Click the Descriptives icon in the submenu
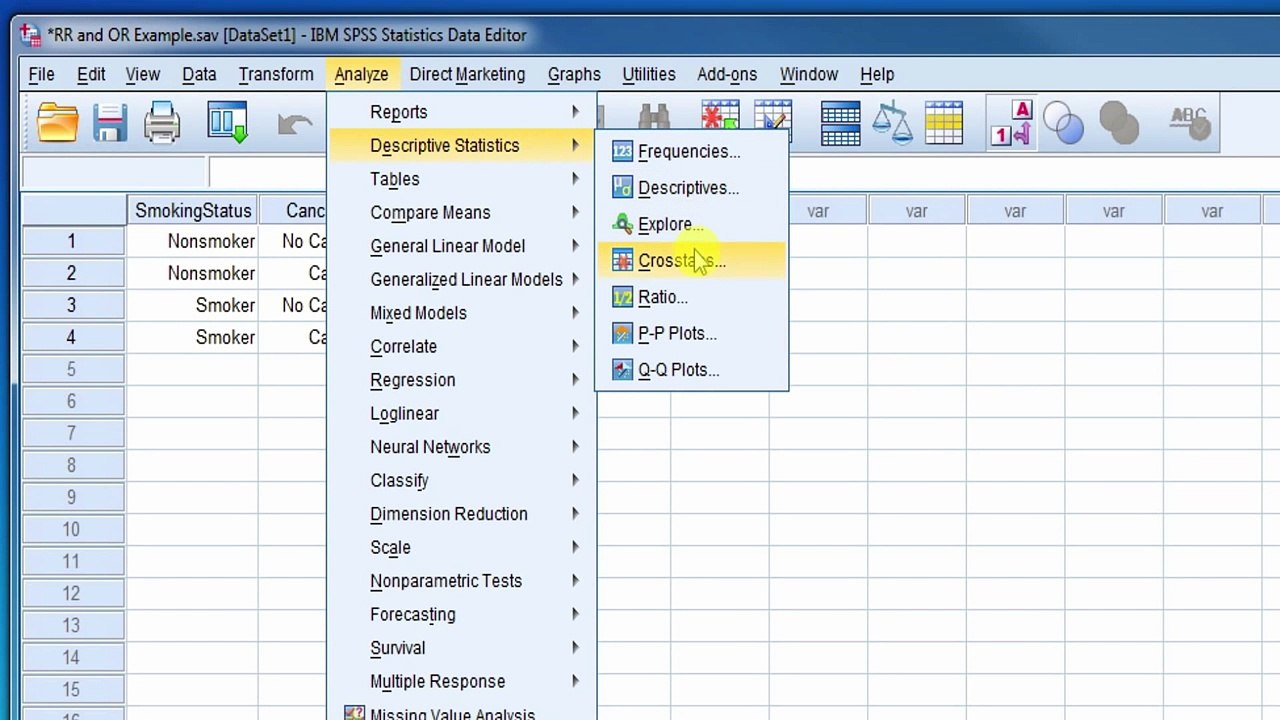This screenshot has height=720, width=1280. pos(622,187)
